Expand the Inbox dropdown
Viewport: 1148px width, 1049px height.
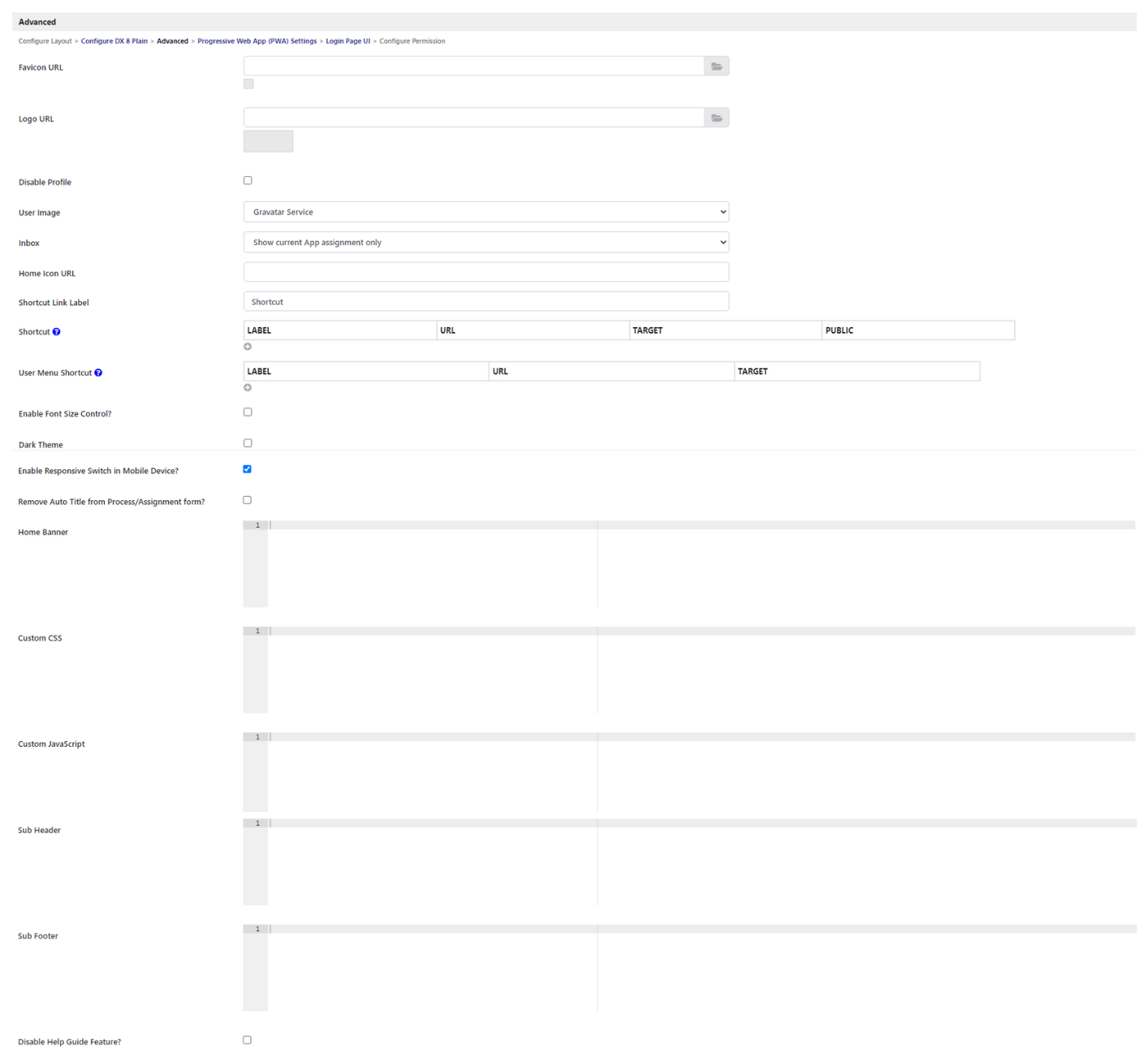pos(486,242)
